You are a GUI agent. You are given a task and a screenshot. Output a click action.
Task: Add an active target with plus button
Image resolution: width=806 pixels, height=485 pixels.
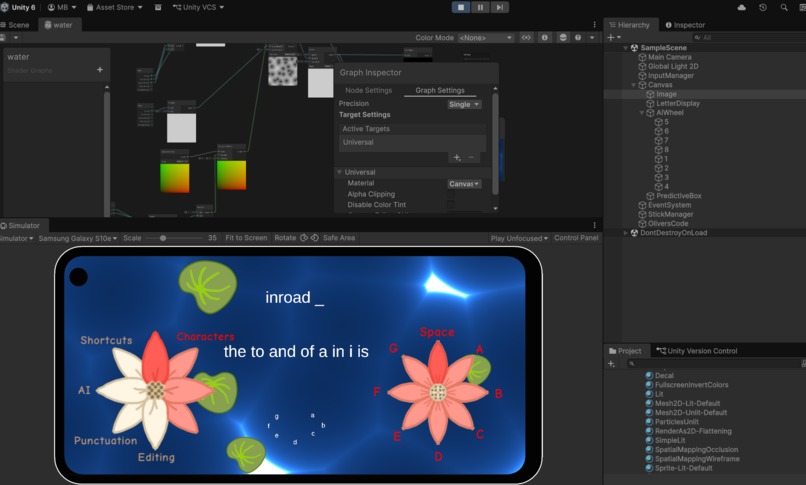click(457, 158)
